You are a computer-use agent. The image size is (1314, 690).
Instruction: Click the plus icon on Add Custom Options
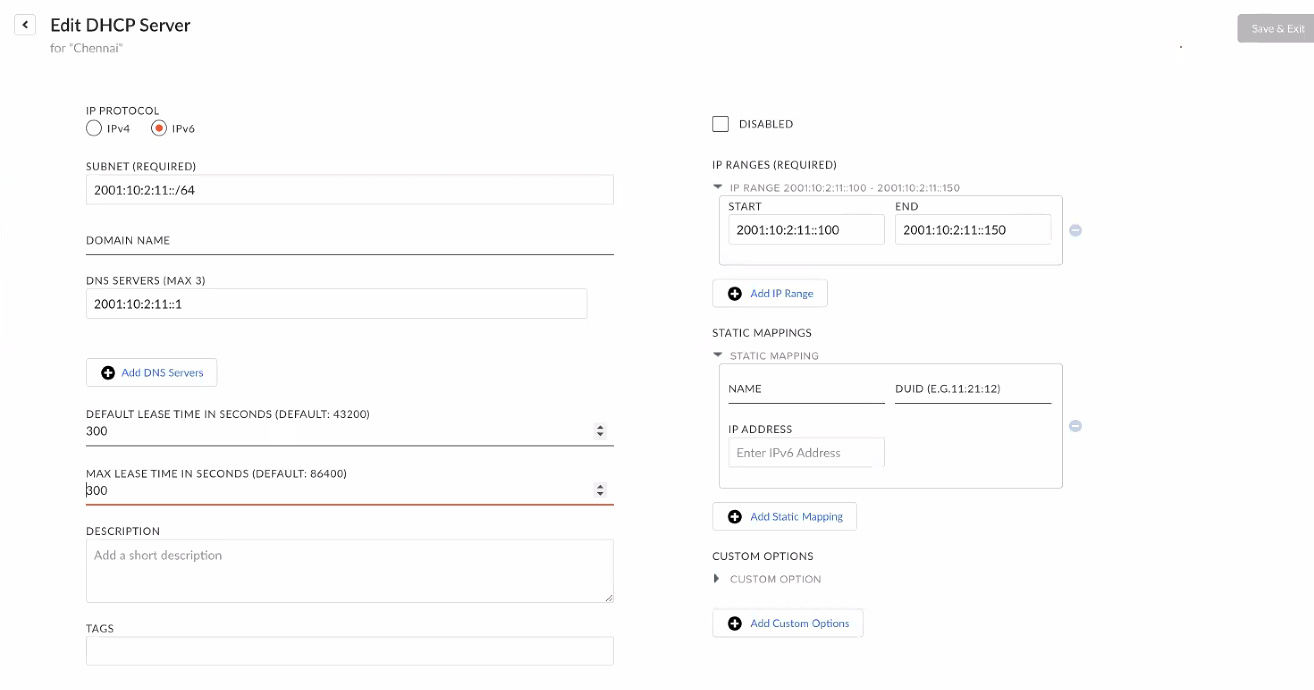735,624
